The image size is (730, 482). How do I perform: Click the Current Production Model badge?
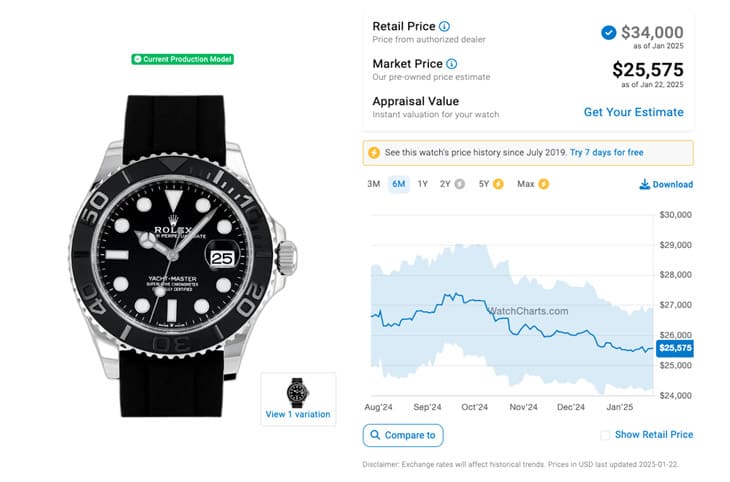(x=183, y=59)
